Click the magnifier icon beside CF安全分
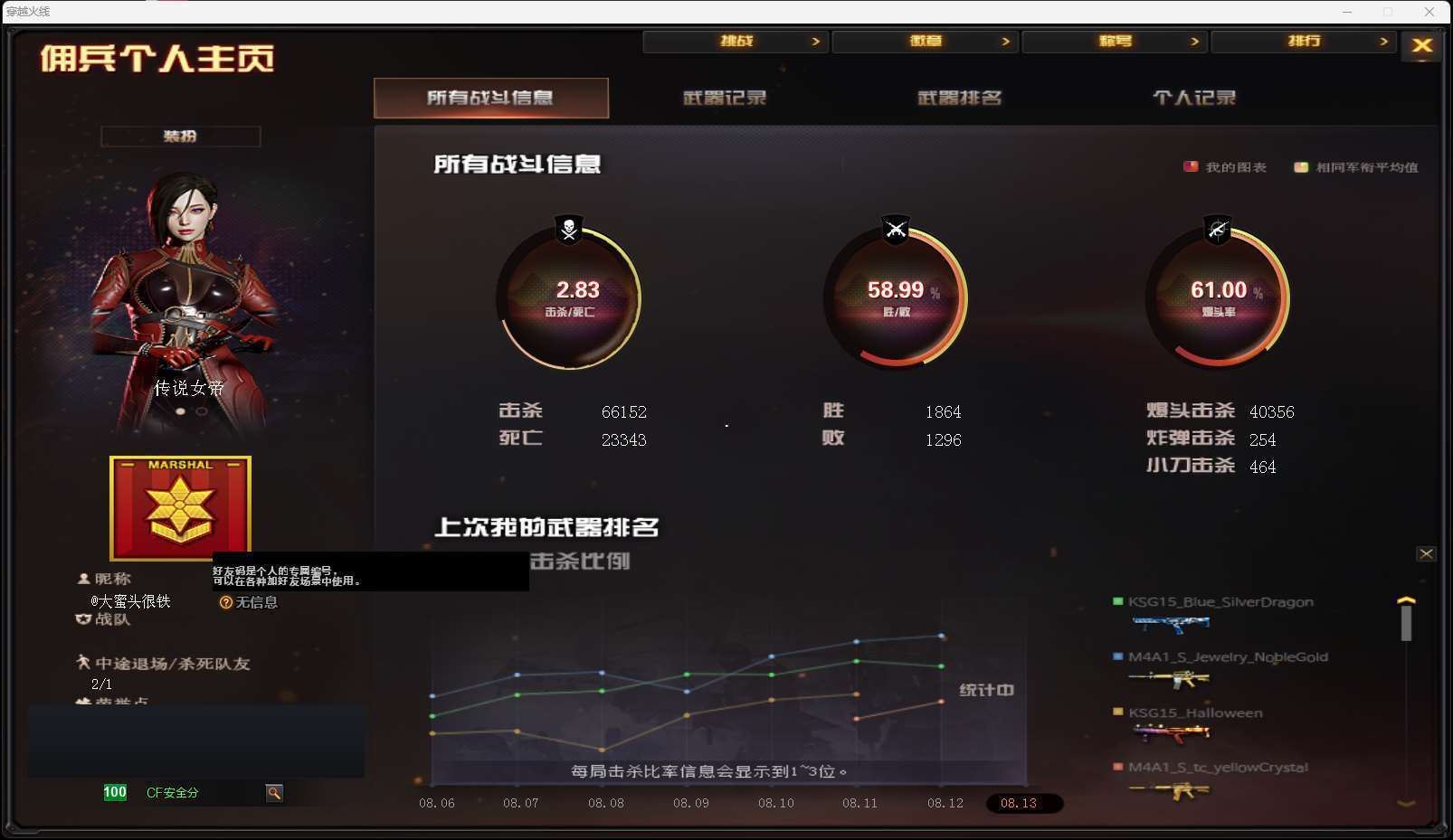Image resolution: width=1453 pixels, height=840 pixels. point(274,793)
